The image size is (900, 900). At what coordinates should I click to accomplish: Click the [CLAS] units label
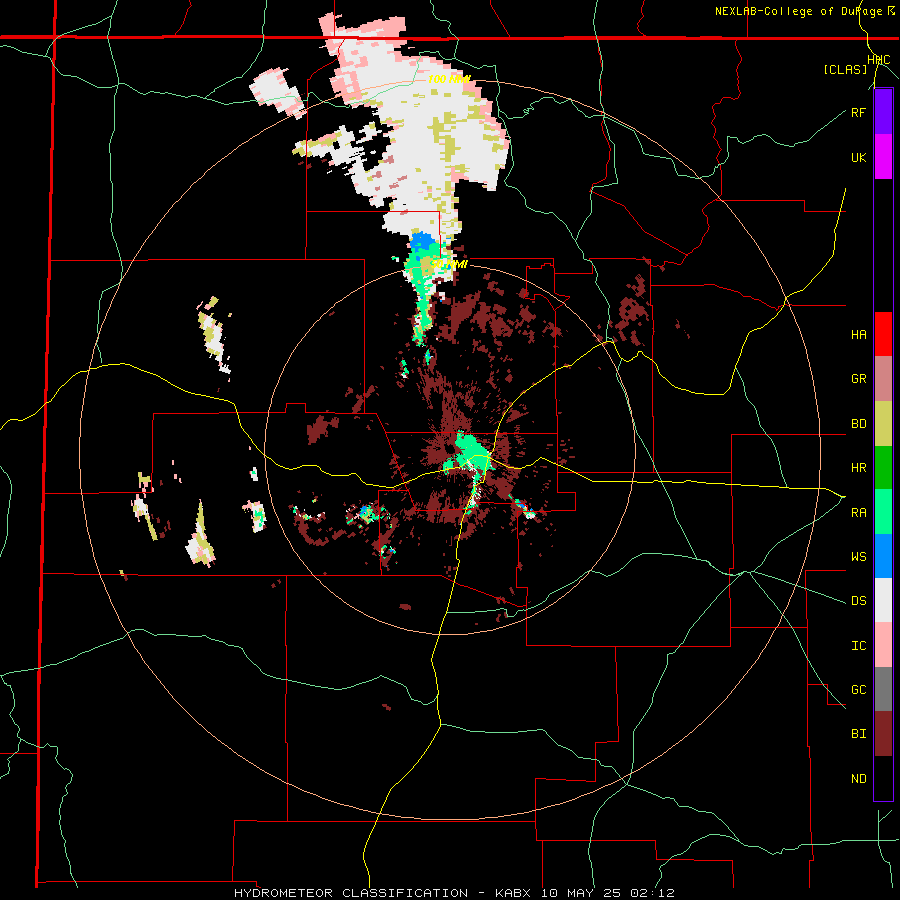click(845, 70)
